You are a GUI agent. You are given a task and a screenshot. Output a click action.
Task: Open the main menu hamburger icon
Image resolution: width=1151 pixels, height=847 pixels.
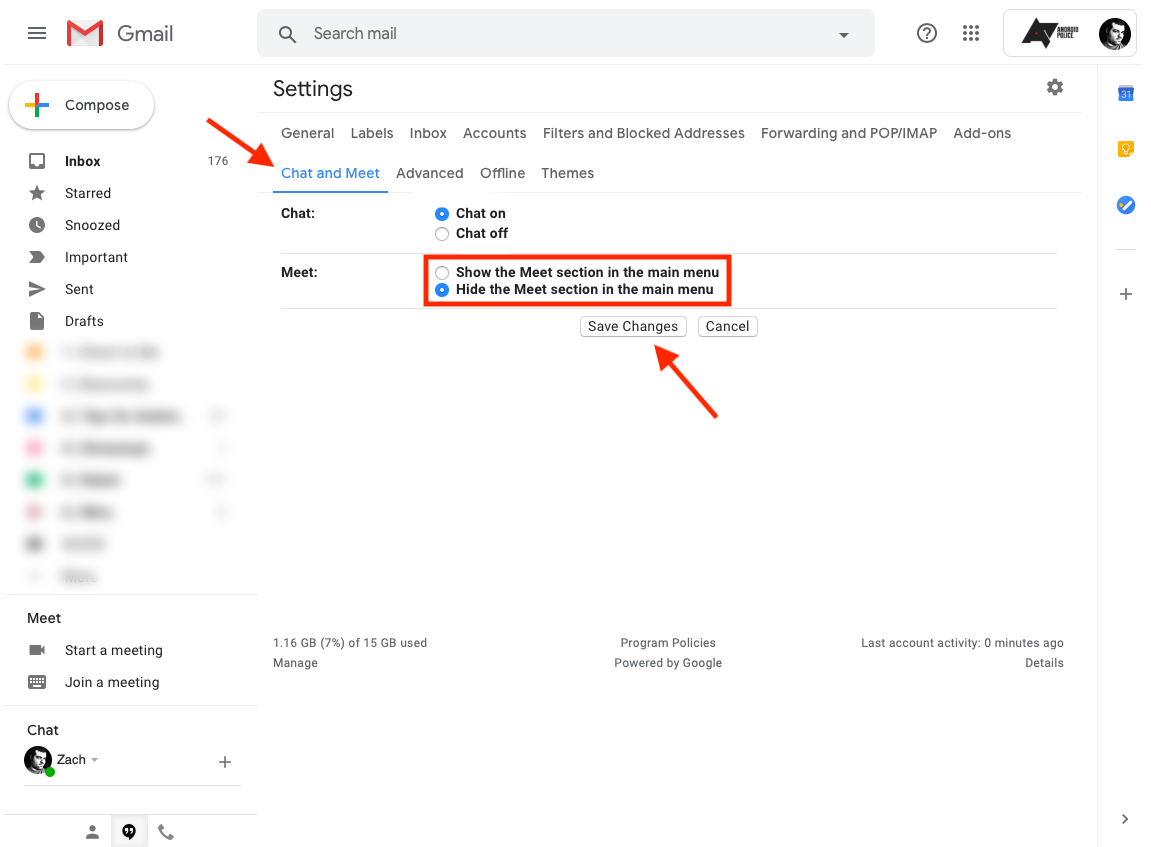point(37,33)
